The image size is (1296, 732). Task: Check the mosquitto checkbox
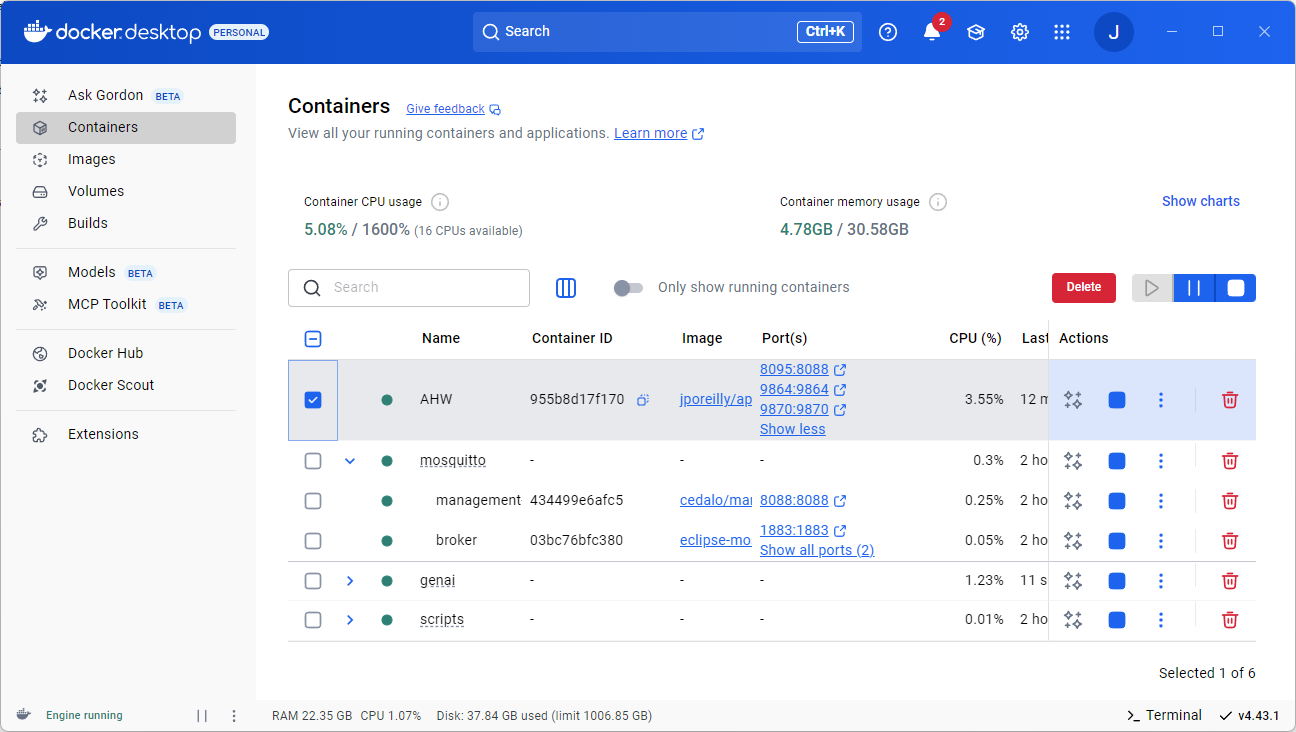313,461
